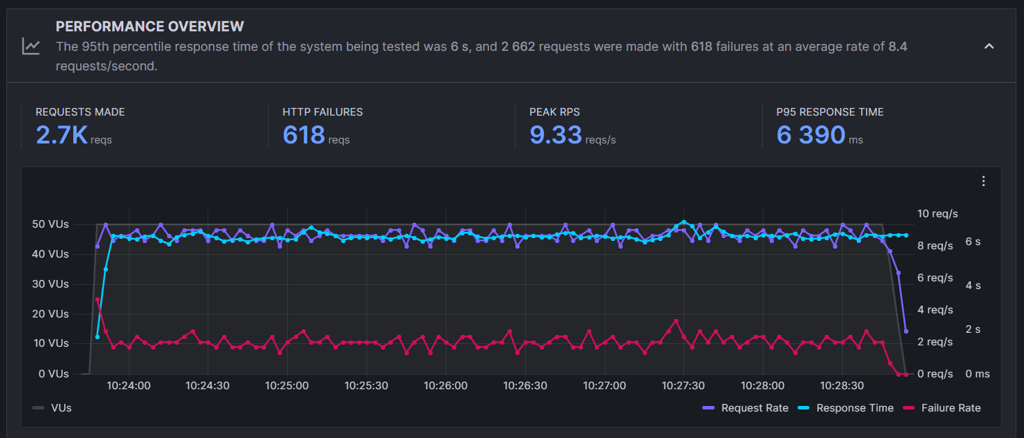Click the PERFORMANCE OVERVIEW heading
Viewport: 1024px width, 438px height.
(x=150, y=26)
